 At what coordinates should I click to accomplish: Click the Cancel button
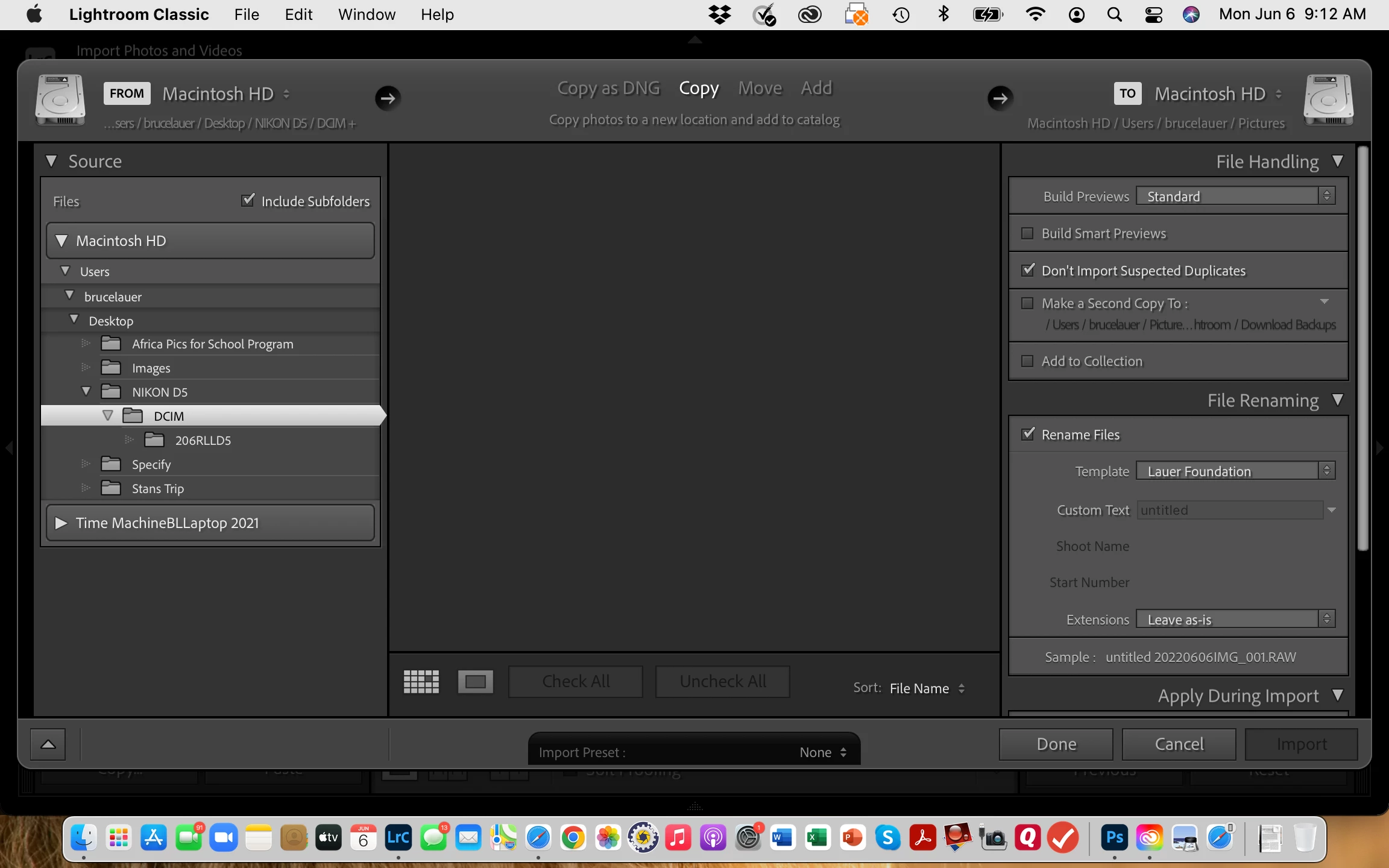coord(1179,744)
